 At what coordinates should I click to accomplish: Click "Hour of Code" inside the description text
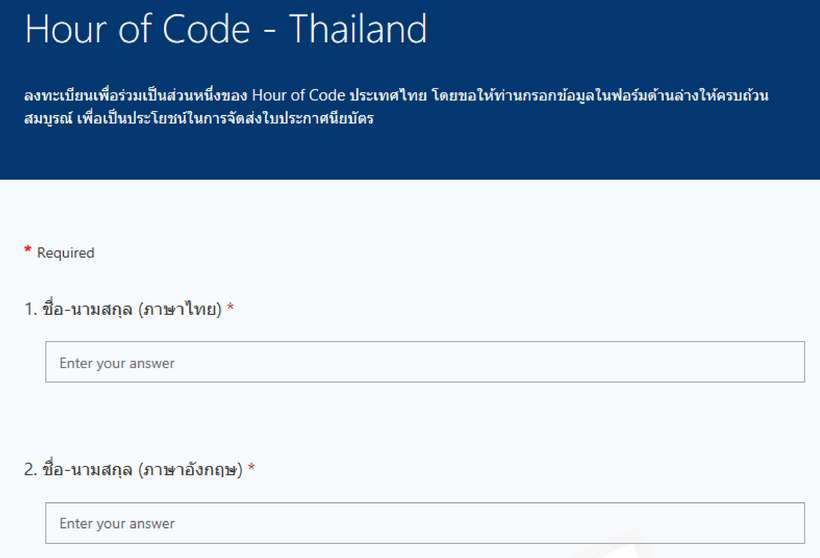pyautogui.click(x=298, y=95)
